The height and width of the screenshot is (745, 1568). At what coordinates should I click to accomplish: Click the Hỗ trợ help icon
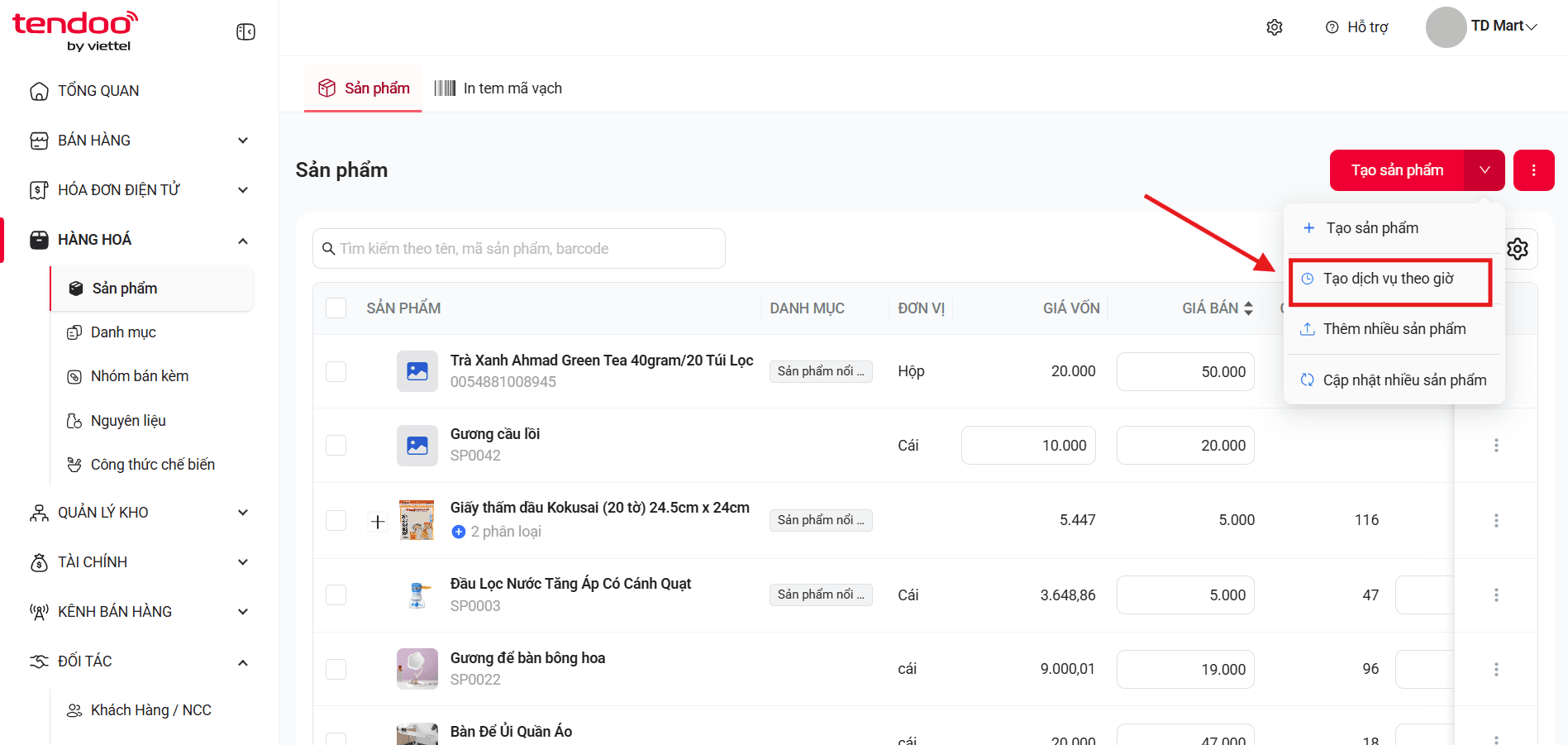point(1332,27)
